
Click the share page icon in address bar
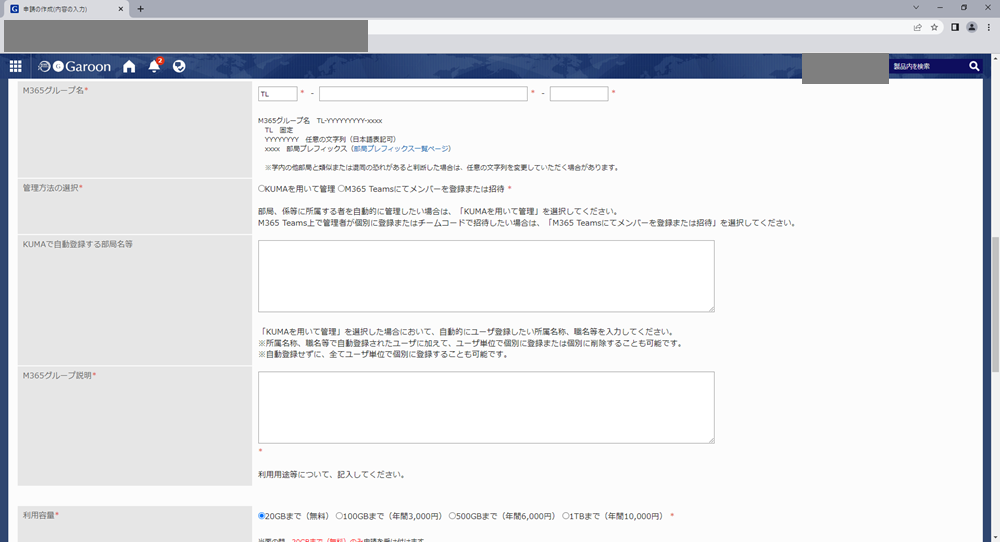[x=917, y=27]
